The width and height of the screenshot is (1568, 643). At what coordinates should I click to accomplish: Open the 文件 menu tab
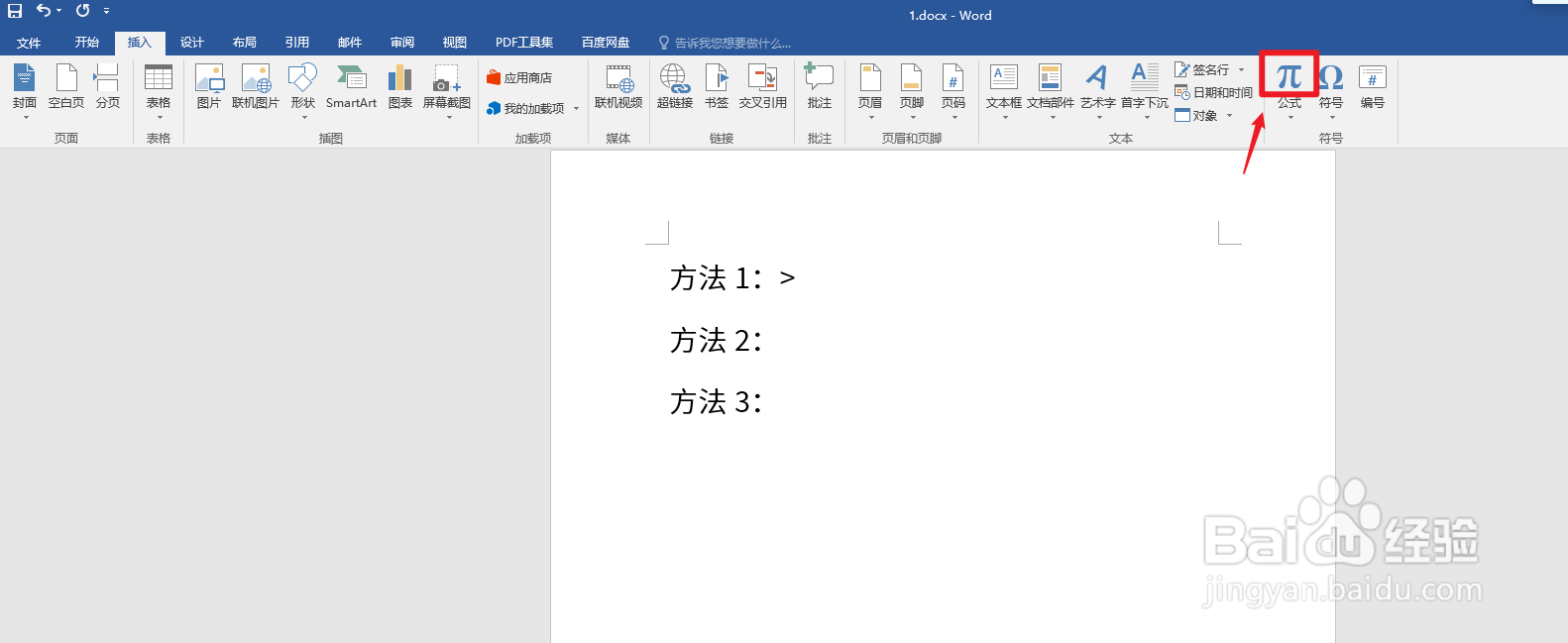click(29, 43)
